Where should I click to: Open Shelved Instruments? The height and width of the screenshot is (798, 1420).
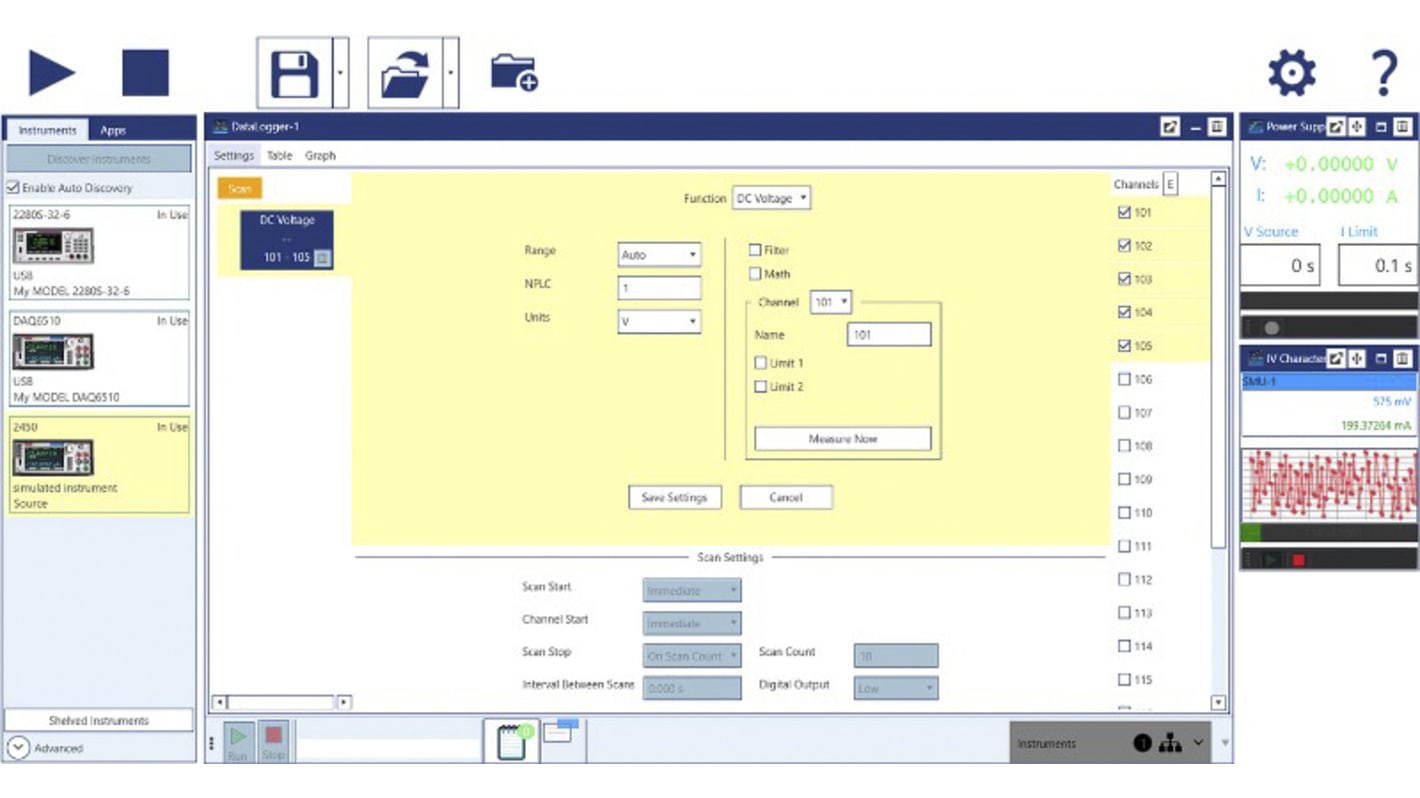click(x=99, y=720)
